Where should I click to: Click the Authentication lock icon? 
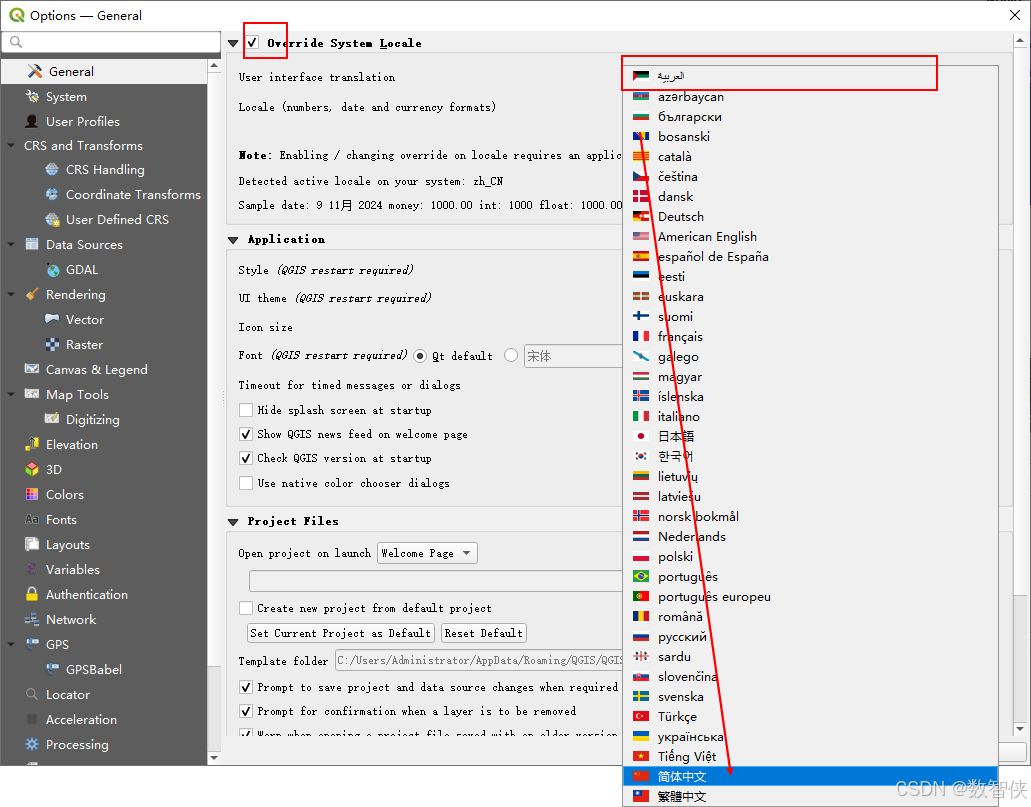32,594
